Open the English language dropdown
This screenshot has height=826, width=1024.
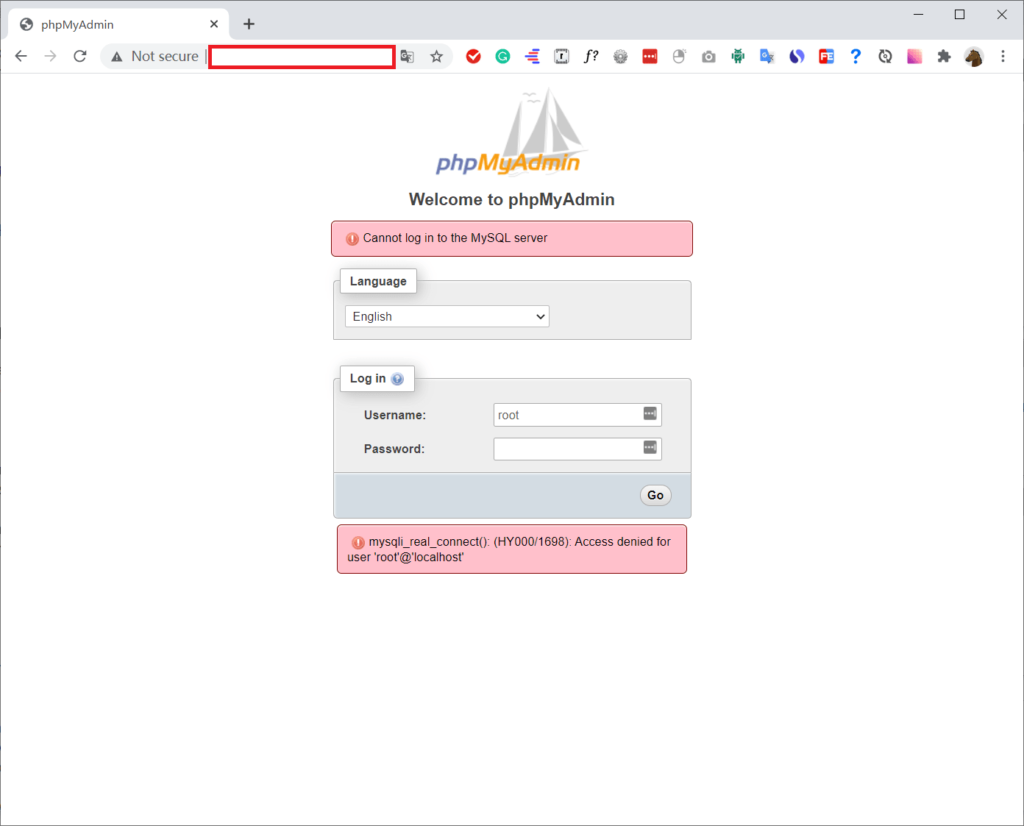(447, 317)
